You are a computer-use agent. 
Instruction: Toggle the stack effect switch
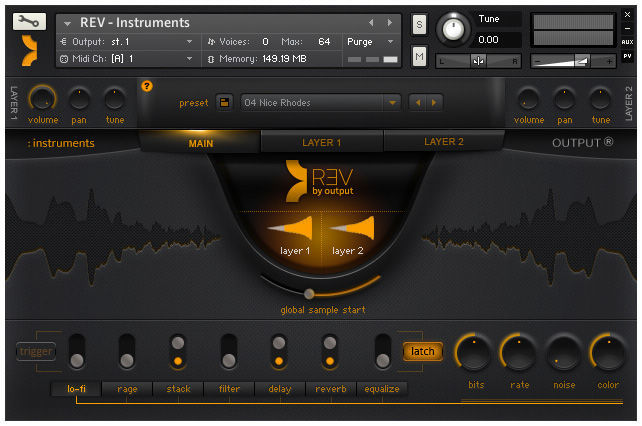178,351
